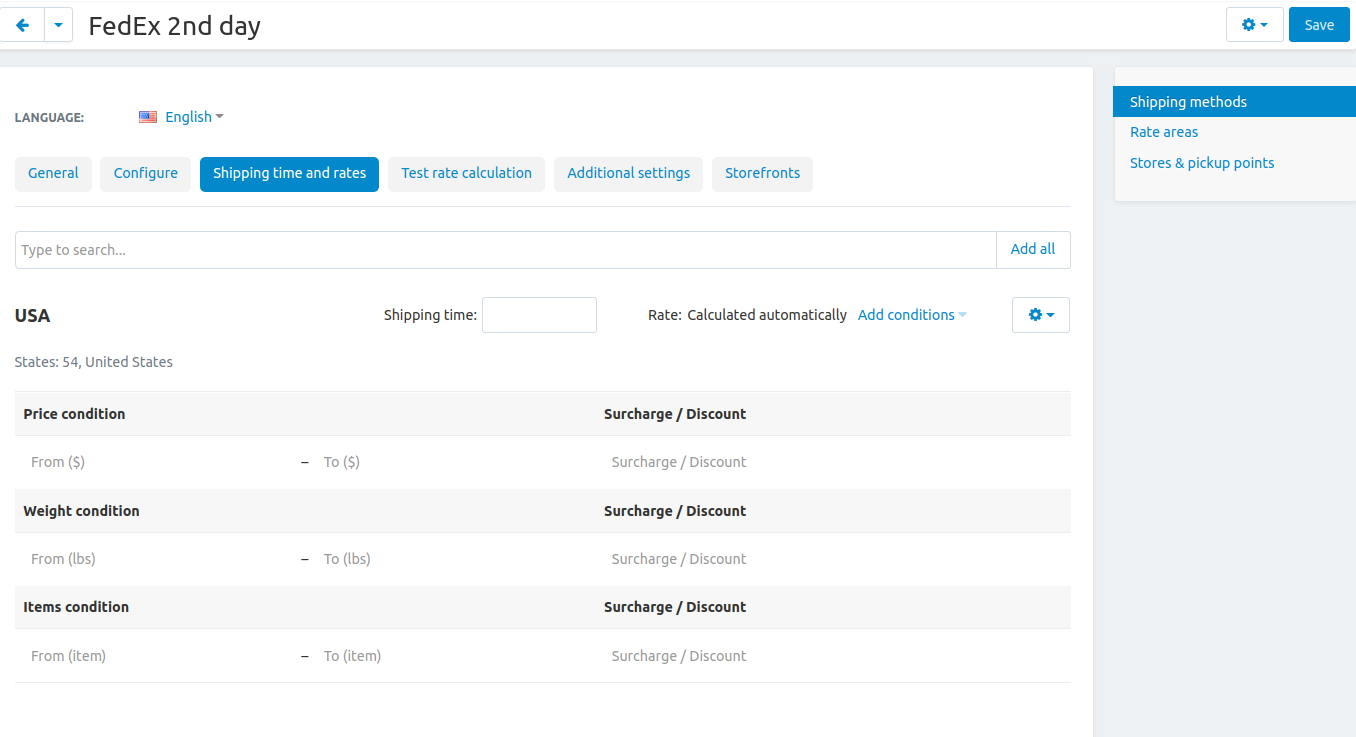Save the shipping method
Screen dimensions: 1356x737
click(x=1319, y=25)
